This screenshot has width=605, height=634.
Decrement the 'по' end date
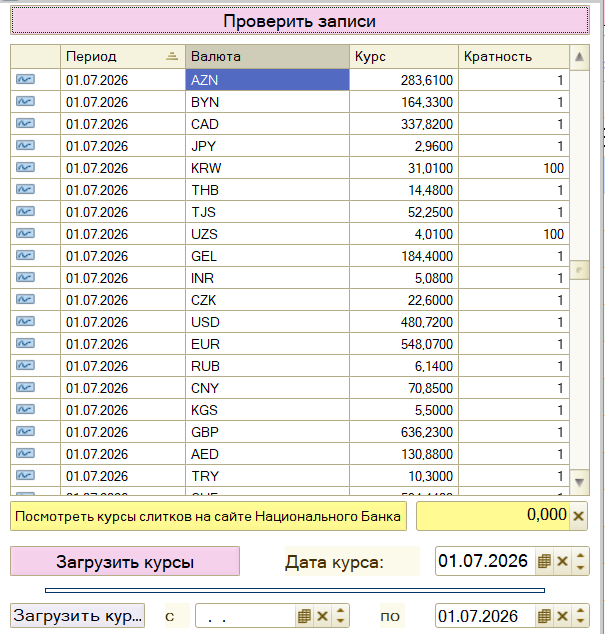click(580, 621)
